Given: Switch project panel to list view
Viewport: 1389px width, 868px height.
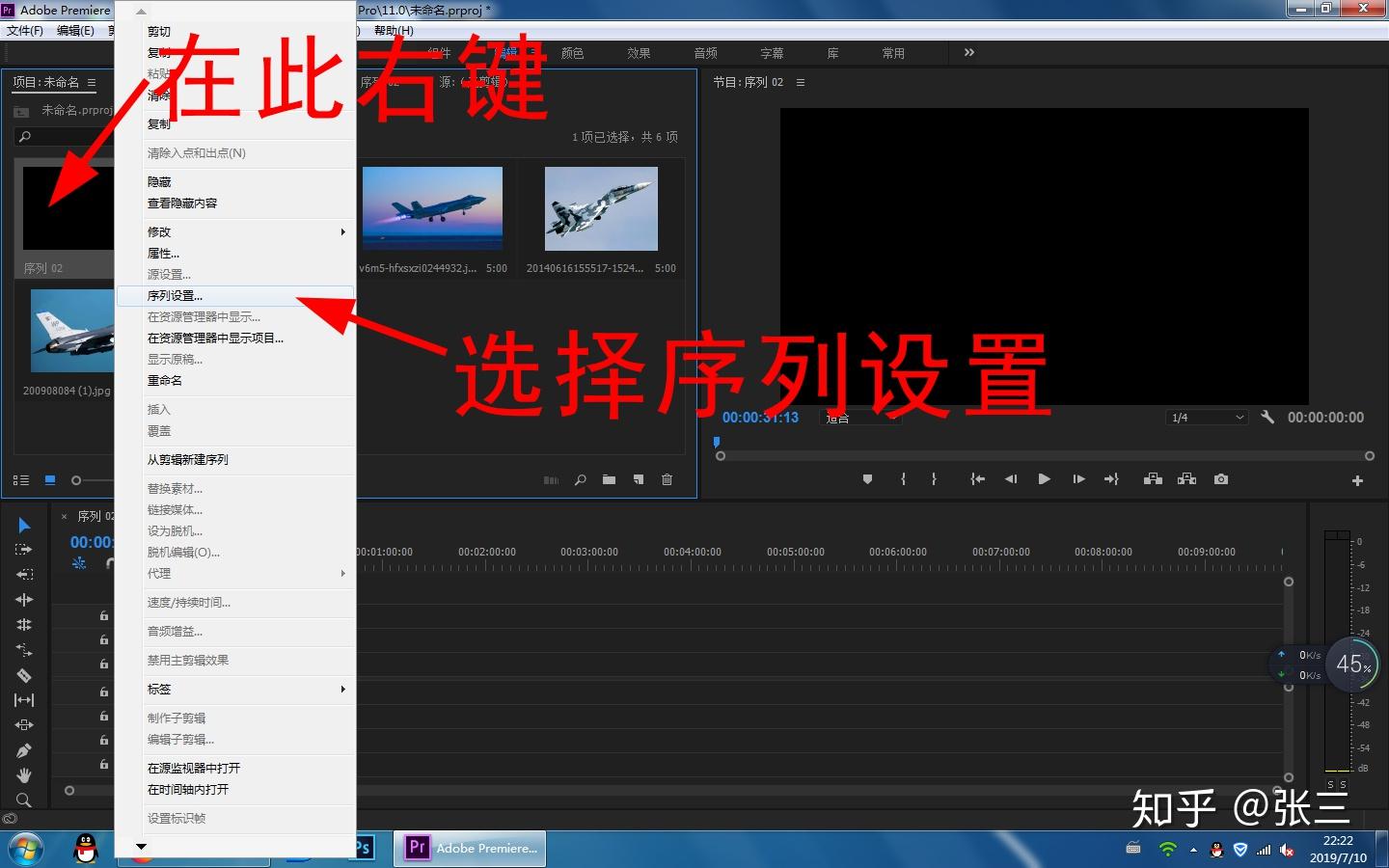Looking at the screenshot, I should [21, 479].
